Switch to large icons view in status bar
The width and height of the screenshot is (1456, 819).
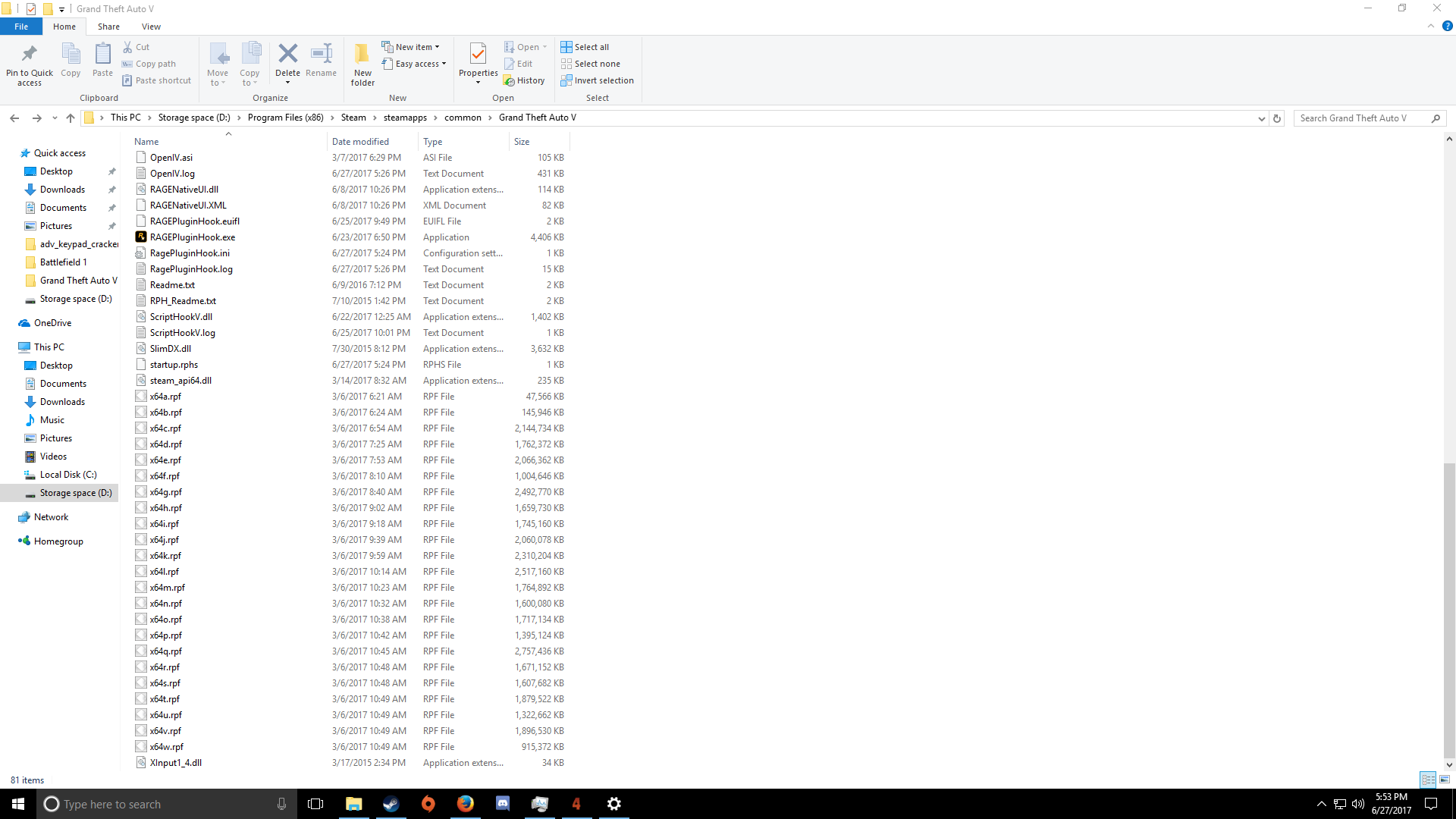point(1445,780)
